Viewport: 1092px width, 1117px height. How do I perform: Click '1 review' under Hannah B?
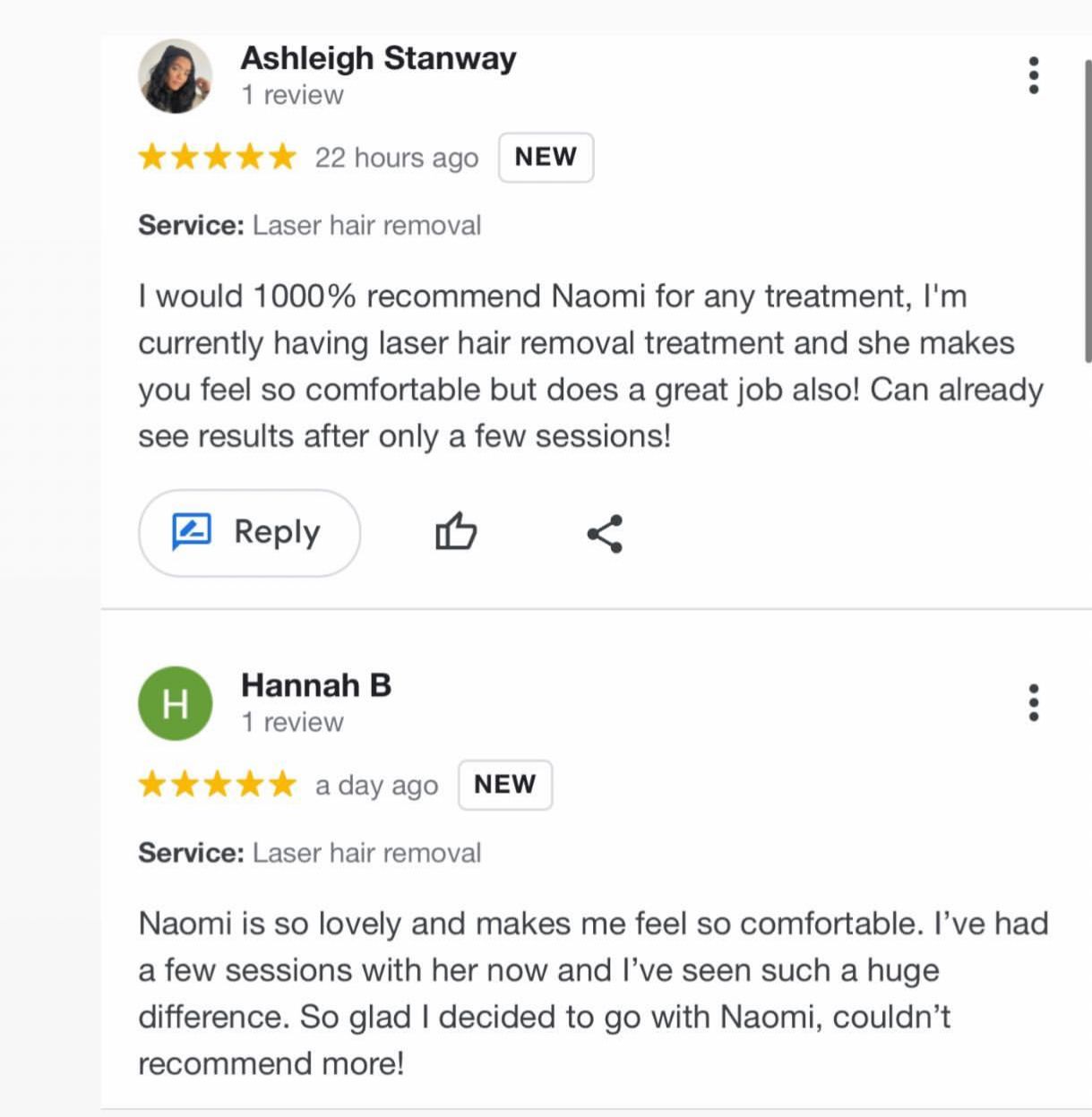[x=292, y=722]
